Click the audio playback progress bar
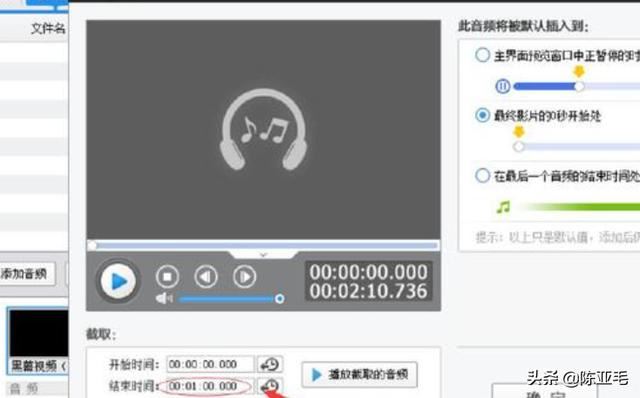640x398 pixels. pos(263,245)
